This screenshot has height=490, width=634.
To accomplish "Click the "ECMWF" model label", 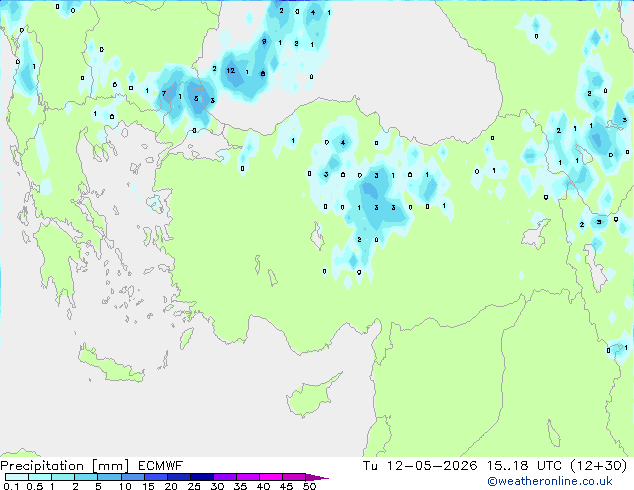I will click(x=161, y=466).
